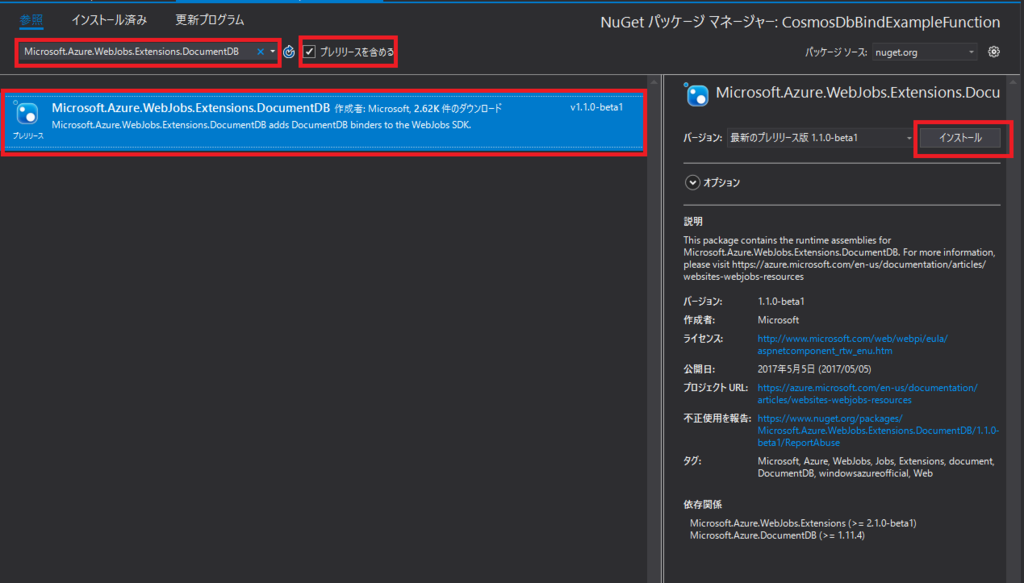Click the インストール button
1024x583 pixels.
point(960,138)
